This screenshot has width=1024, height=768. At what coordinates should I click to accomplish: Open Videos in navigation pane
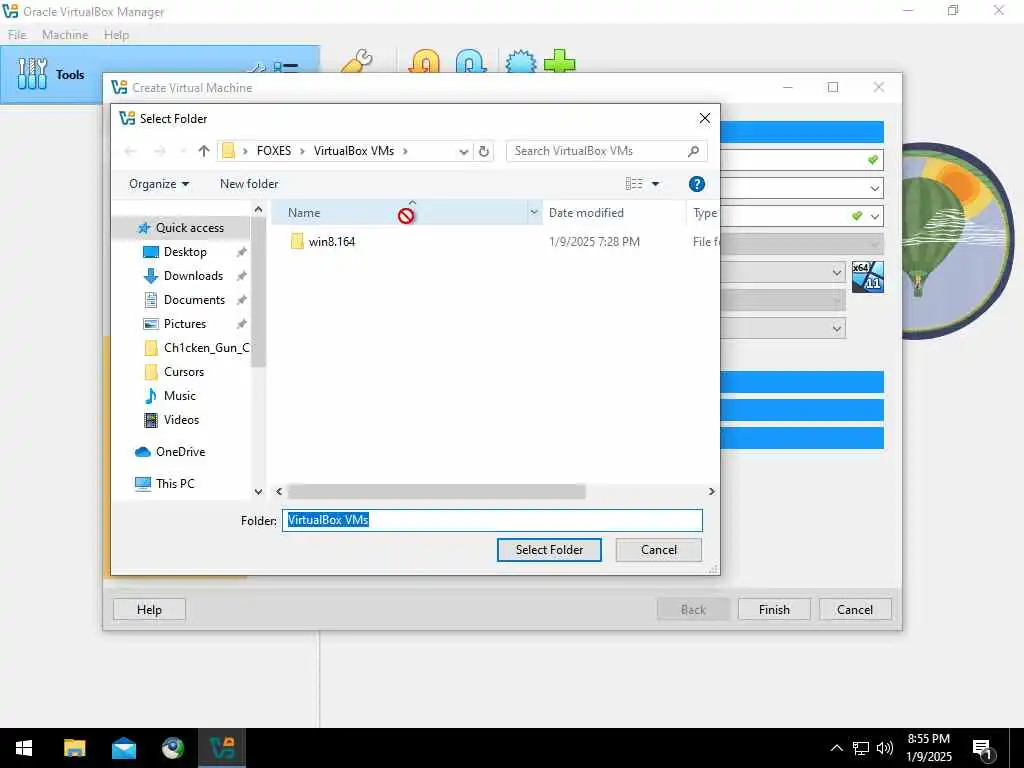(181, 420)
